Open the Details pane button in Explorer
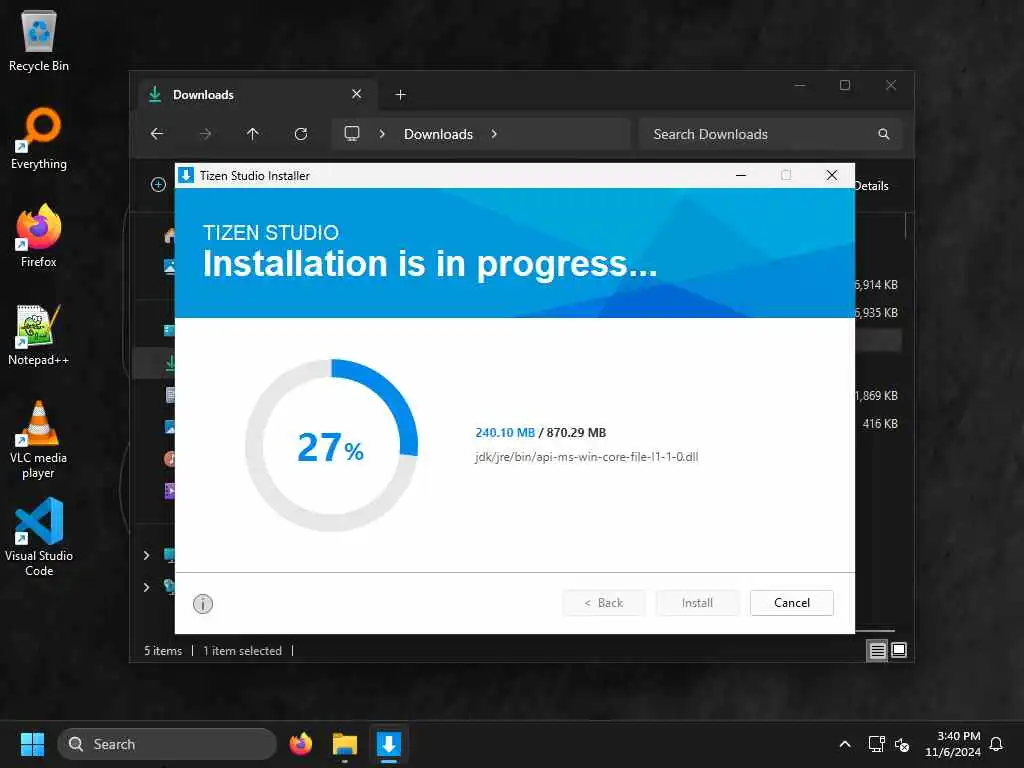 (x=871, y=185)
